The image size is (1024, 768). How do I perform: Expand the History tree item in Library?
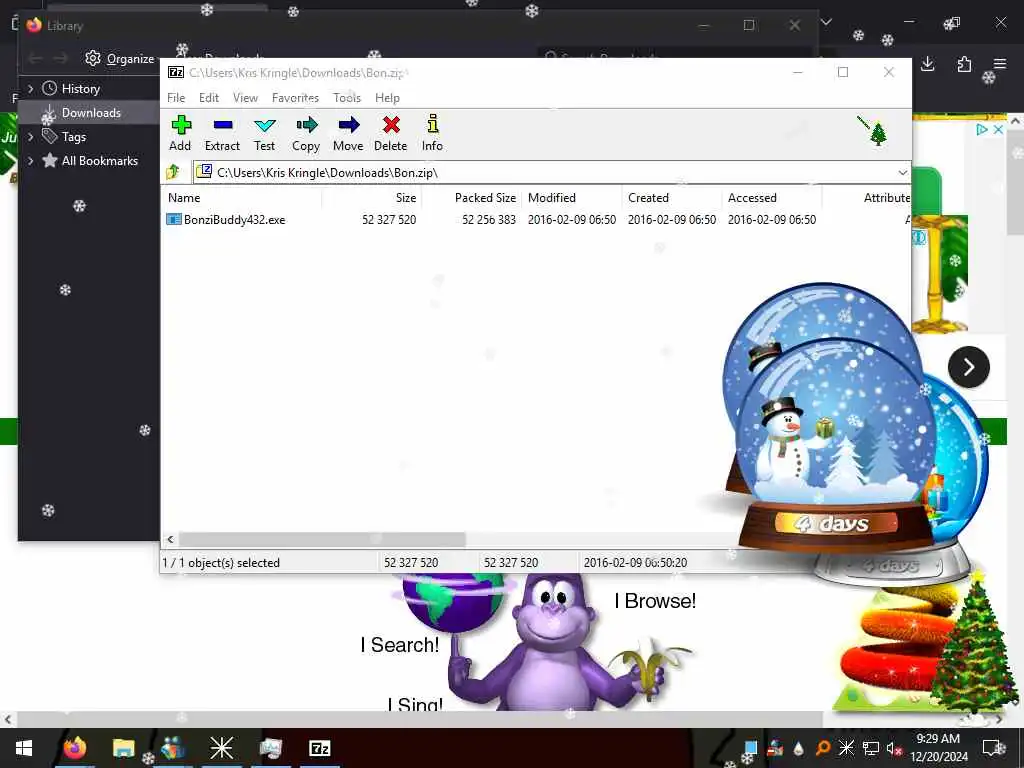[30, 89]
